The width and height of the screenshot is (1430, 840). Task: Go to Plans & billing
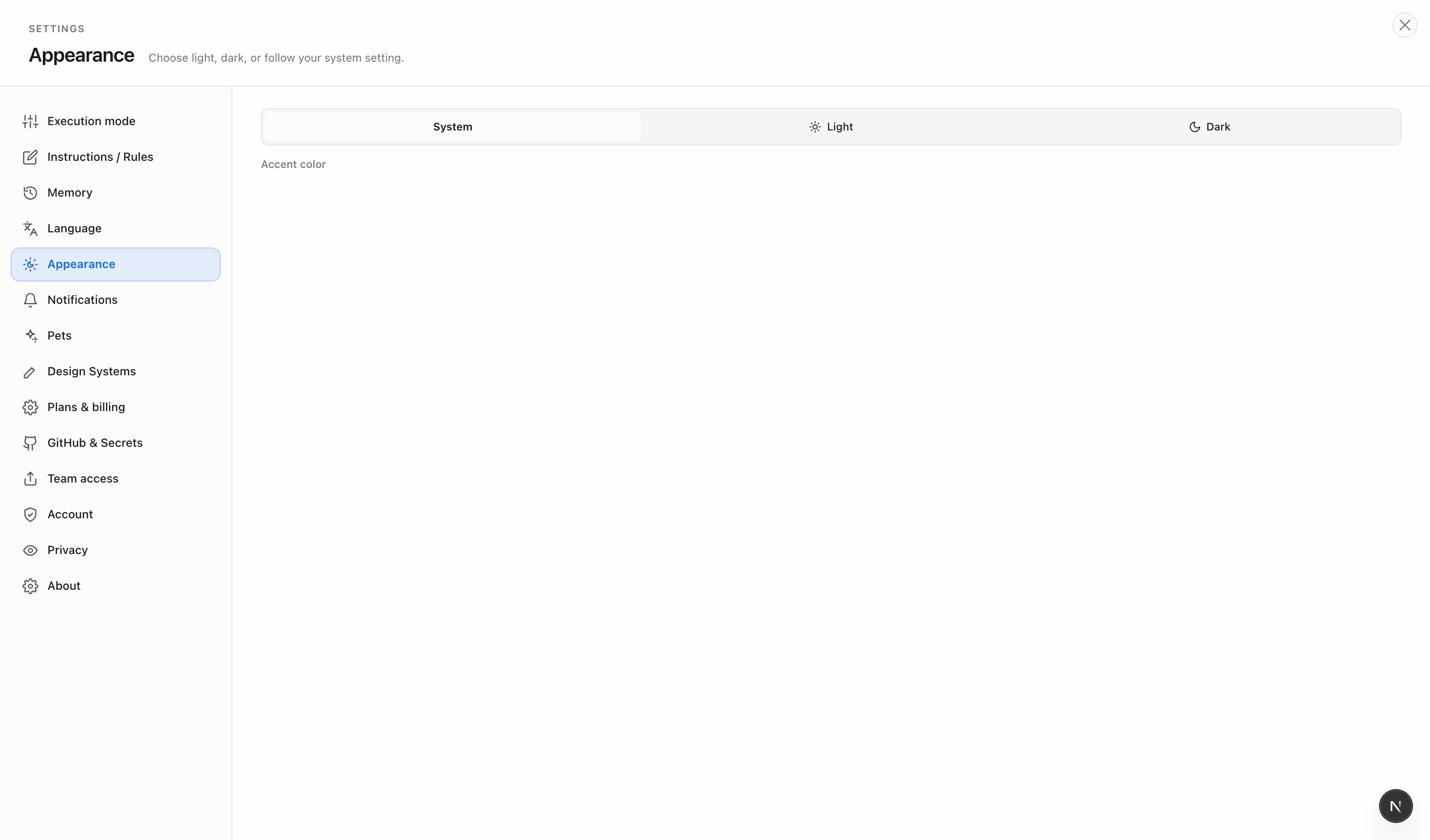coord(116,407)
